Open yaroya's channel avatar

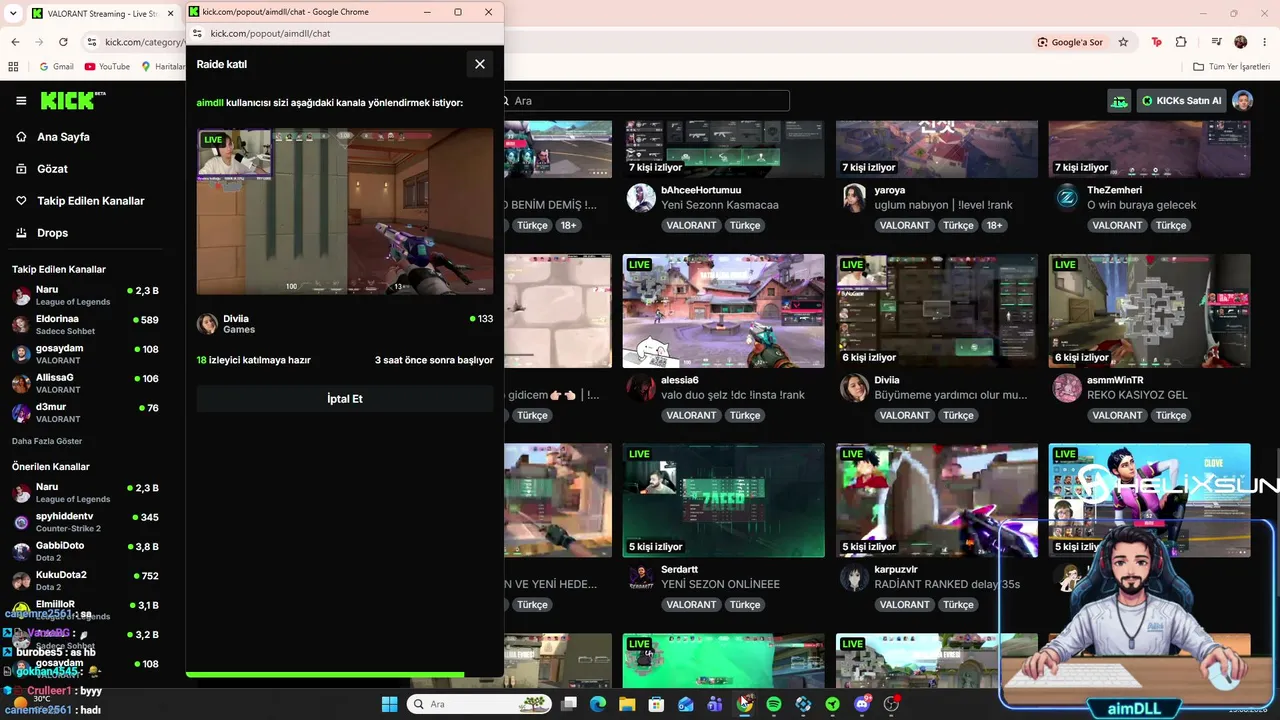click(854, 198)
